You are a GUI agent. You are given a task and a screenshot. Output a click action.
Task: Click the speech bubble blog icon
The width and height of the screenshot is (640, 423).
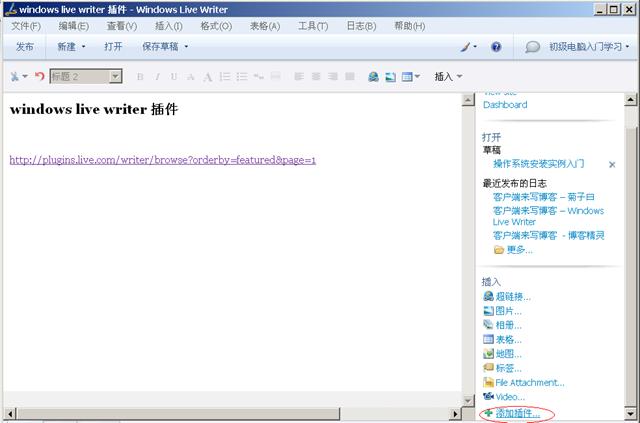[x=532, y=47]
